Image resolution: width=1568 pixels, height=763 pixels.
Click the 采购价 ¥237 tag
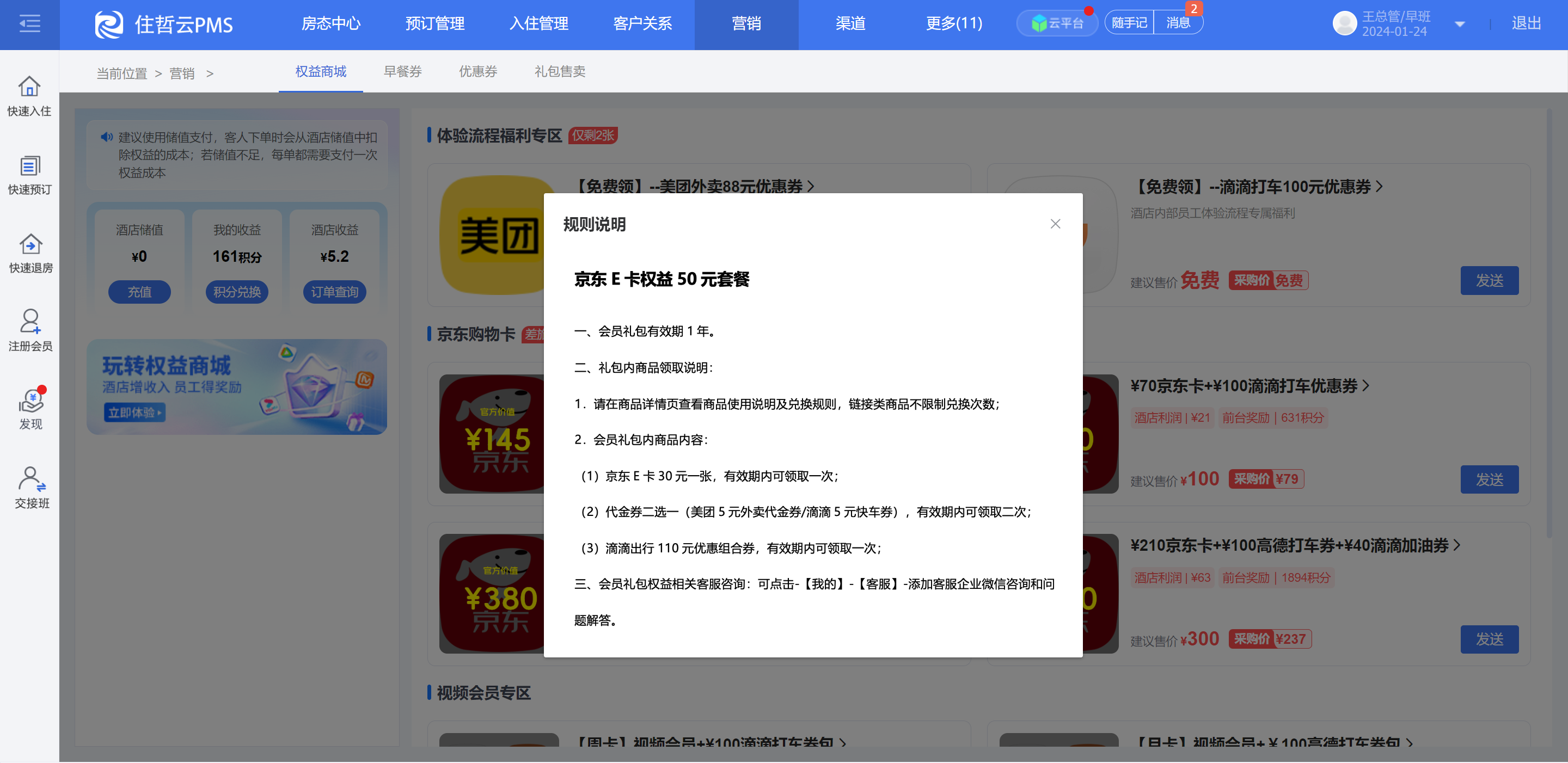(x=1270, y=639)
